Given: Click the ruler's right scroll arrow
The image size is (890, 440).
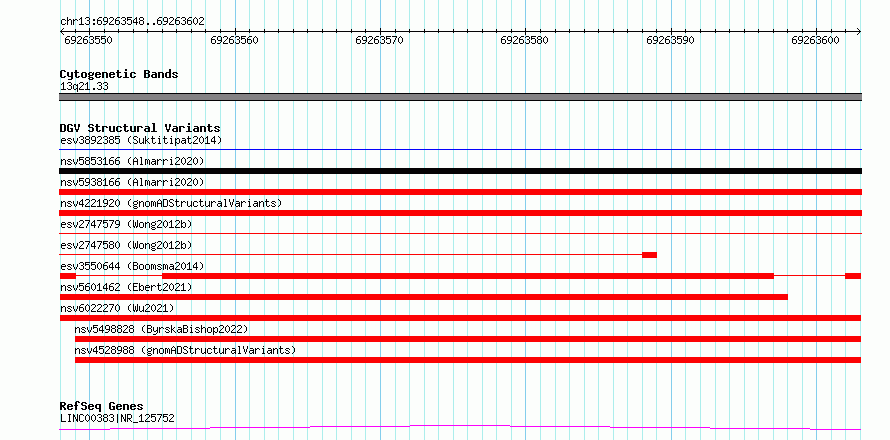Looking at the screenshot, I should tap(859, 31).
